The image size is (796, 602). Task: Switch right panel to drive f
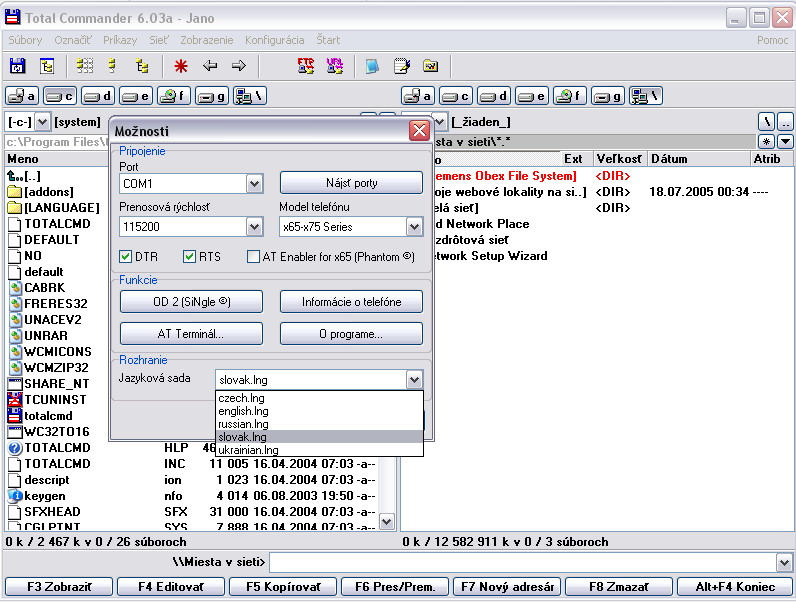pos(570,96)
